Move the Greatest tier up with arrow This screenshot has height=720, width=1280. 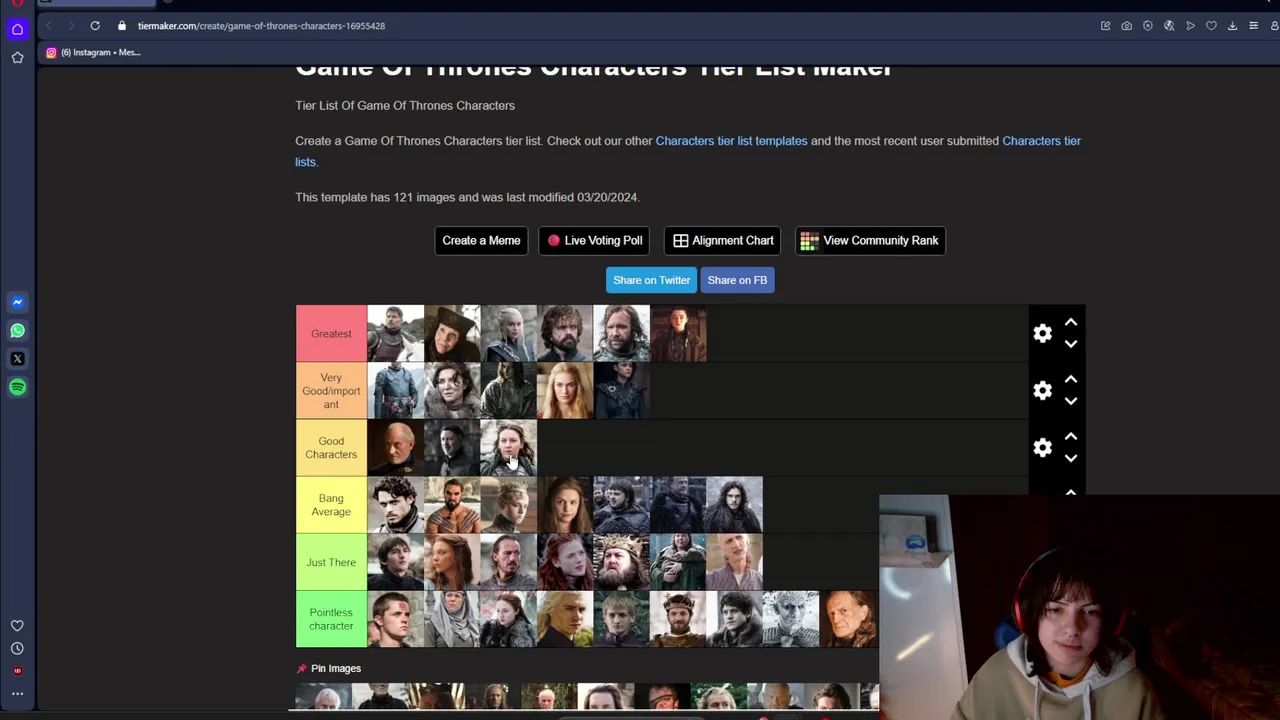click(1071, 322)
